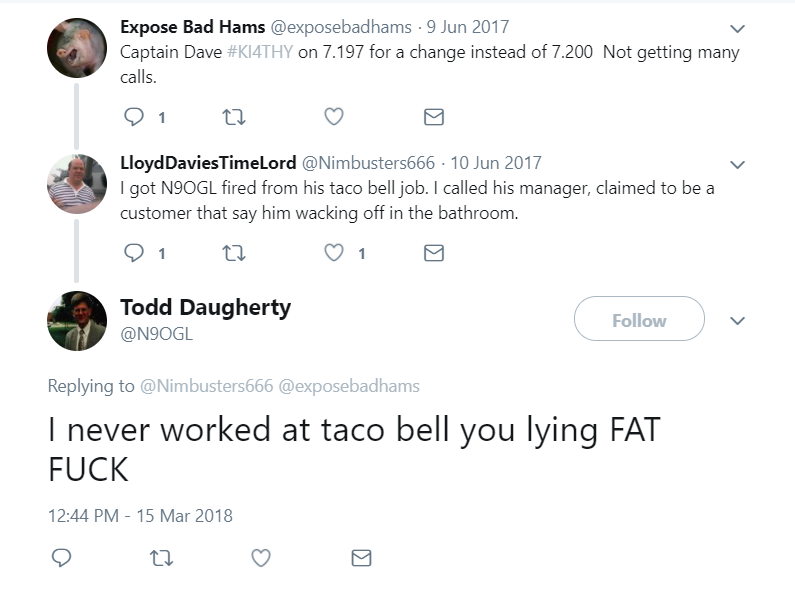
Task: Open the chevron menu beside Follow button
Action: (738, 321)
